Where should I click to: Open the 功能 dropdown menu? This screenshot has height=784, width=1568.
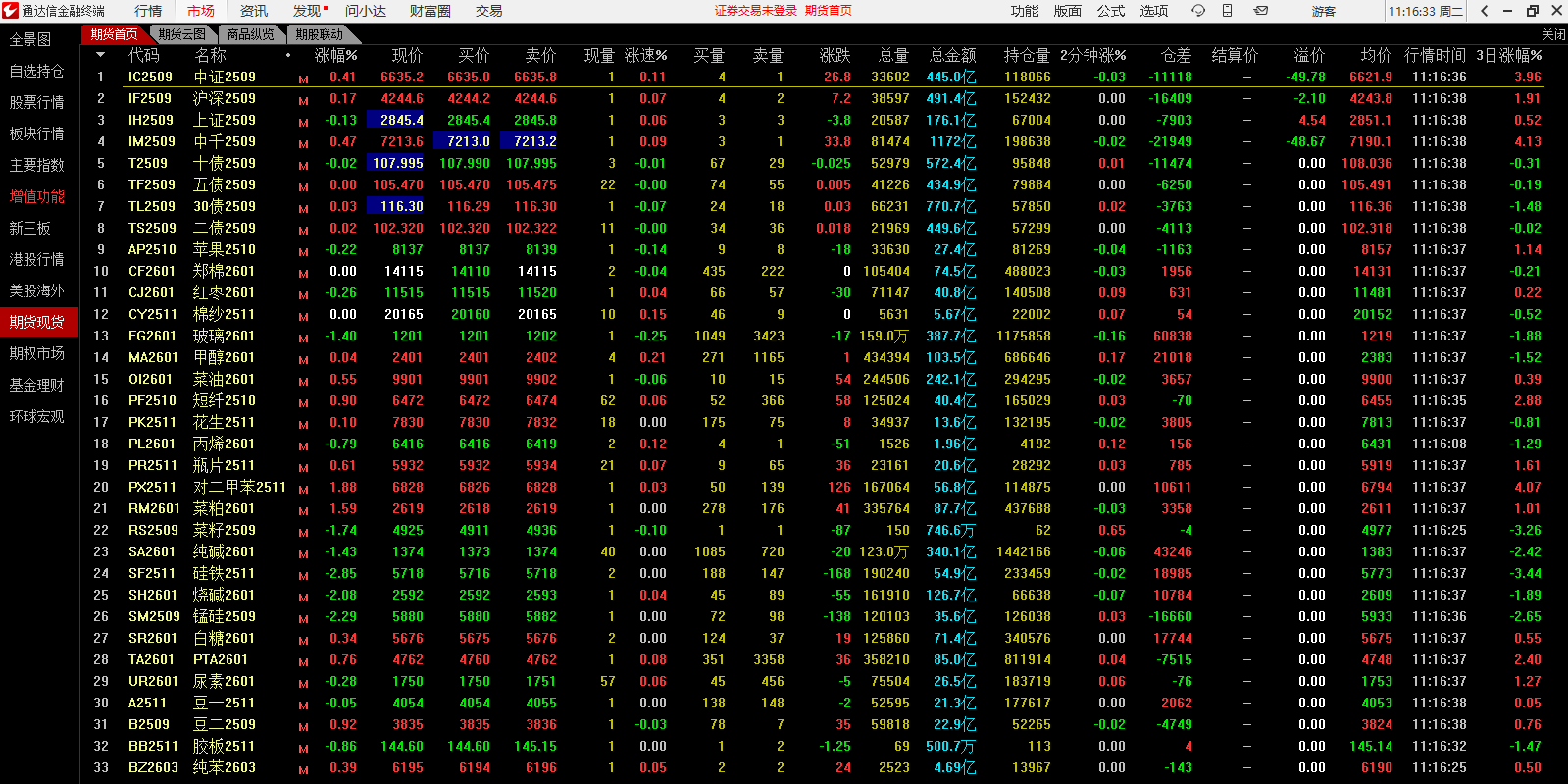[x=1025, y=11]
